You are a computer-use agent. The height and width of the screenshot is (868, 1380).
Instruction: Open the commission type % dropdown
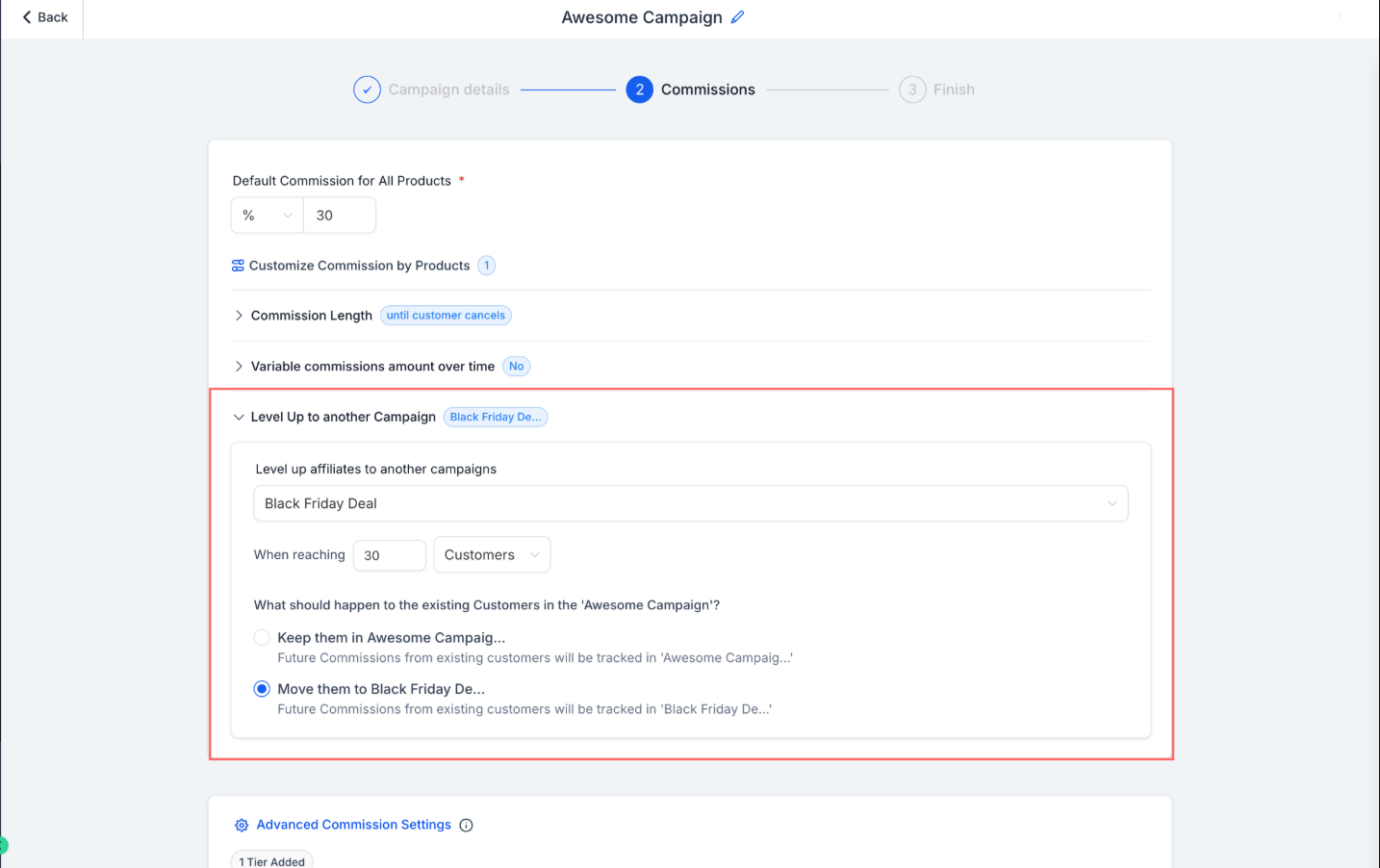point(267,216)
